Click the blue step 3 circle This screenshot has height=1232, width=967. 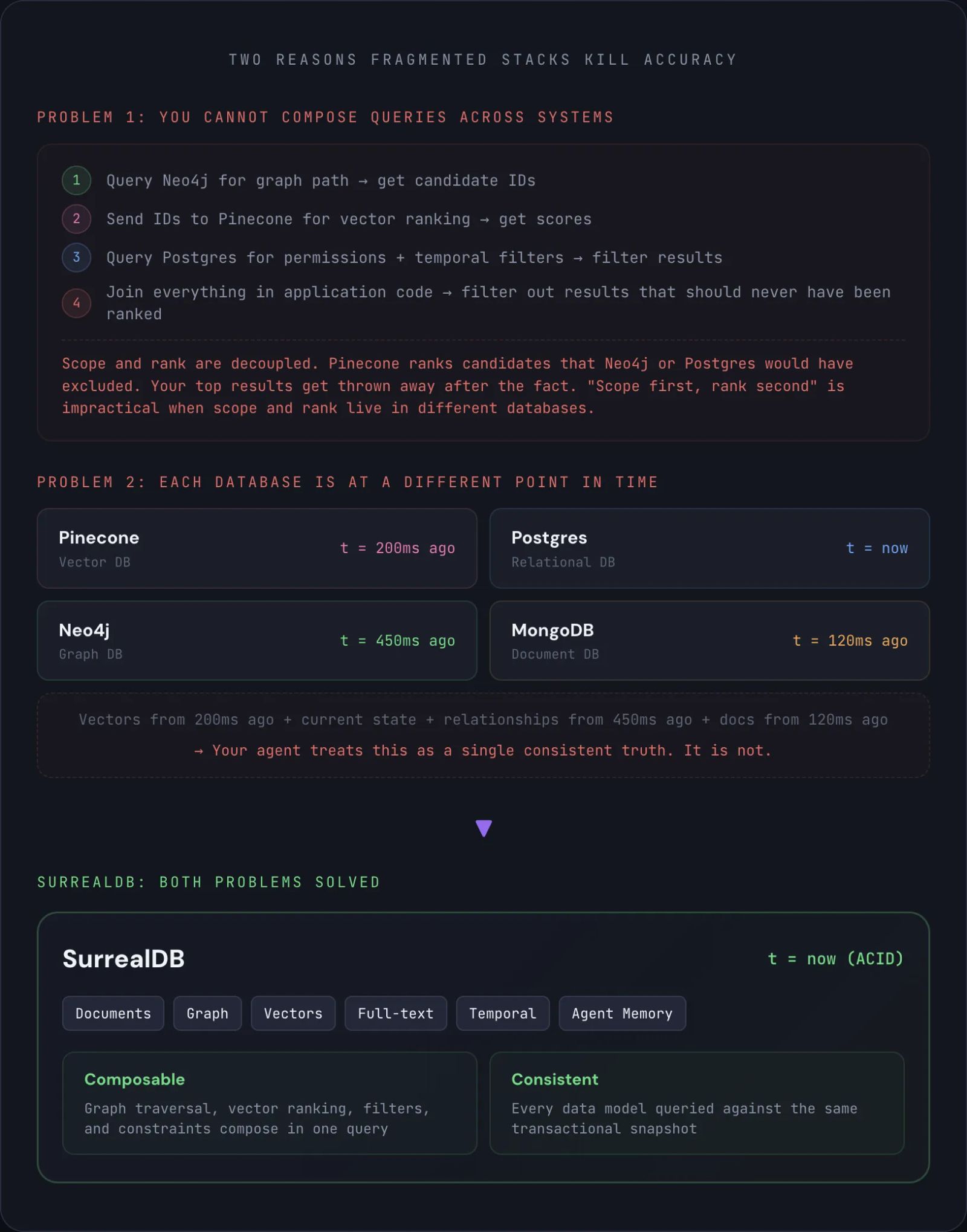[x=76, y=258]
